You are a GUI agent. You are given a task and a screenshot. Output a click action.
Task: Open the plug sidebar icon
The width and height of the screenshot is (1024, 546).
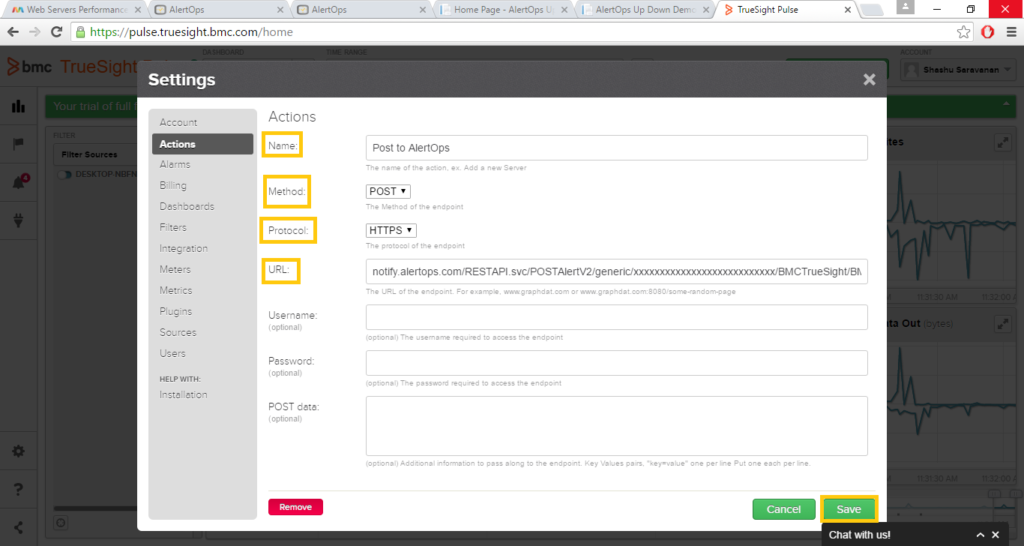click(x=18, y=221)
